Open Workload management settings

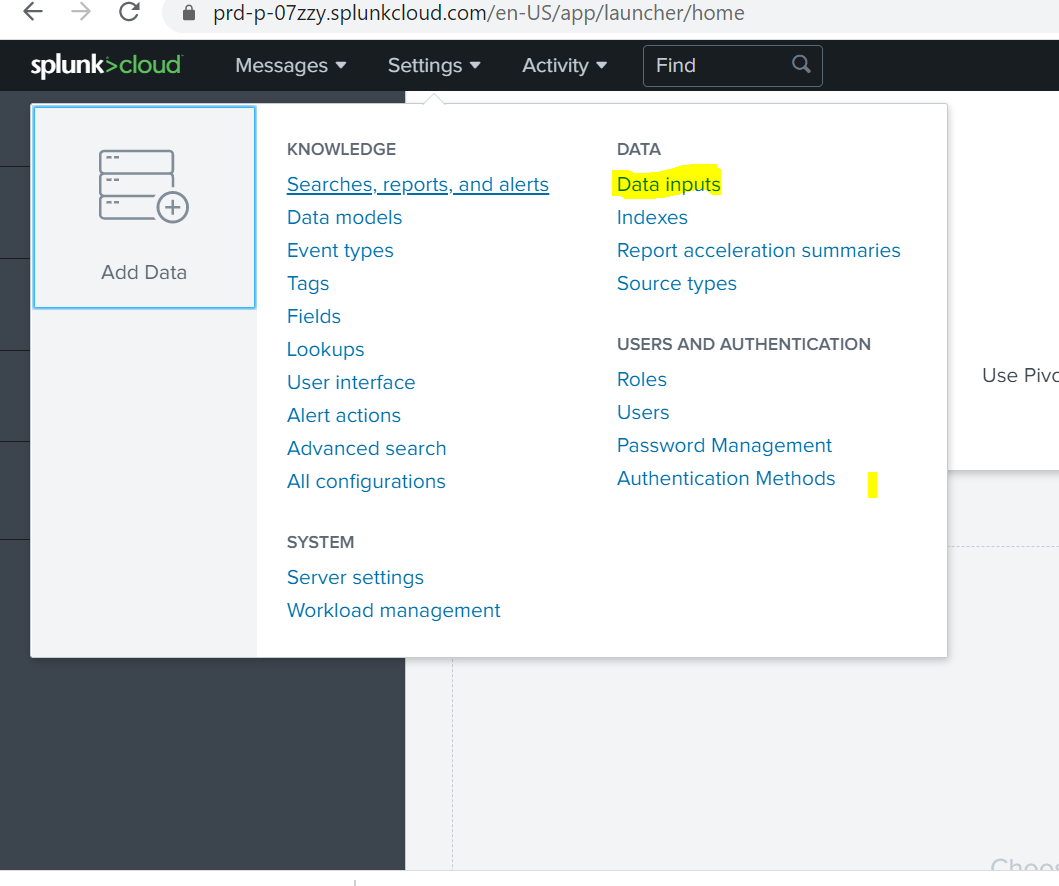click(x=393, y=610)
